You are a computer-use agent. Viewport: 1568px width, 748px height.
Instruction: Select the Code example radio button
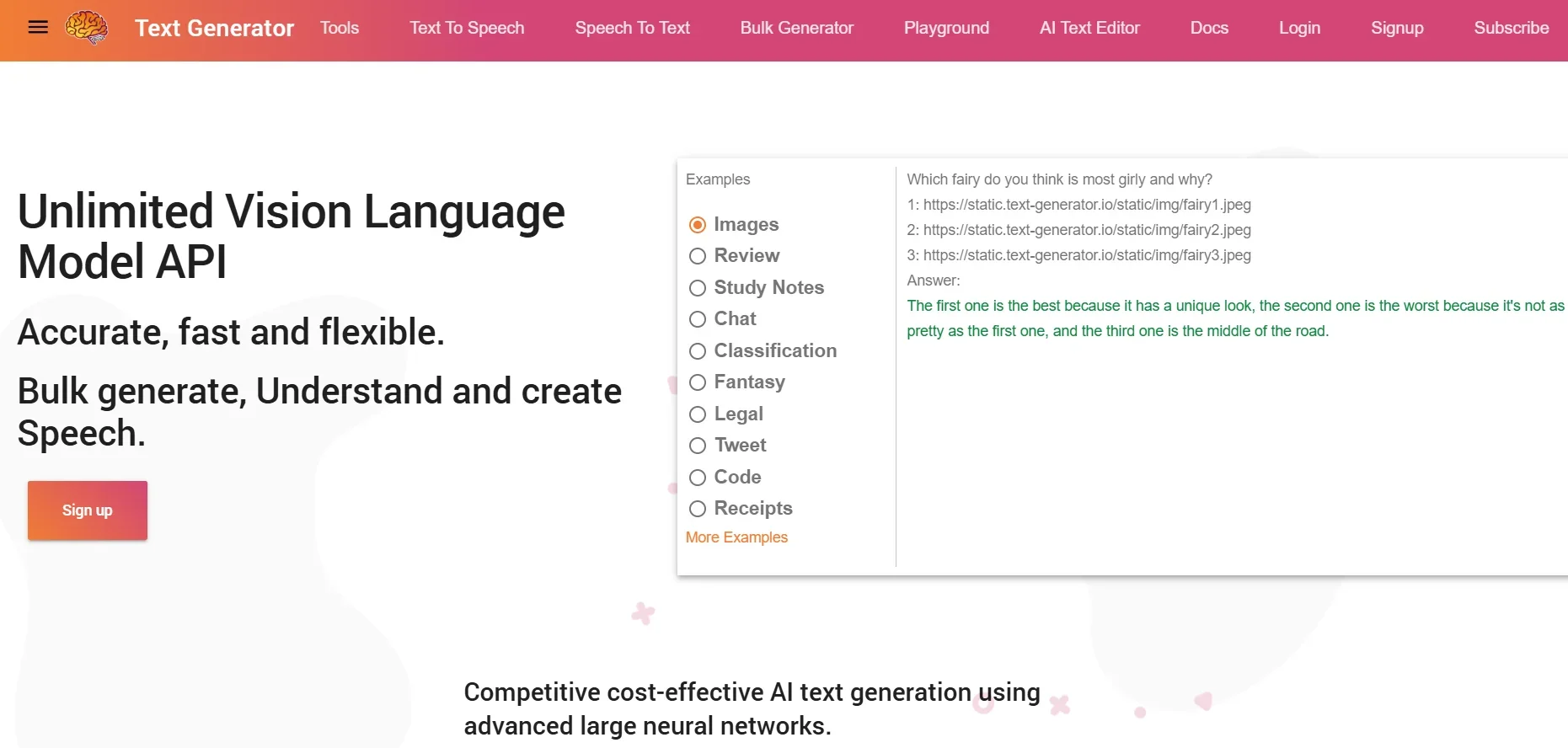tap(698, 478)
